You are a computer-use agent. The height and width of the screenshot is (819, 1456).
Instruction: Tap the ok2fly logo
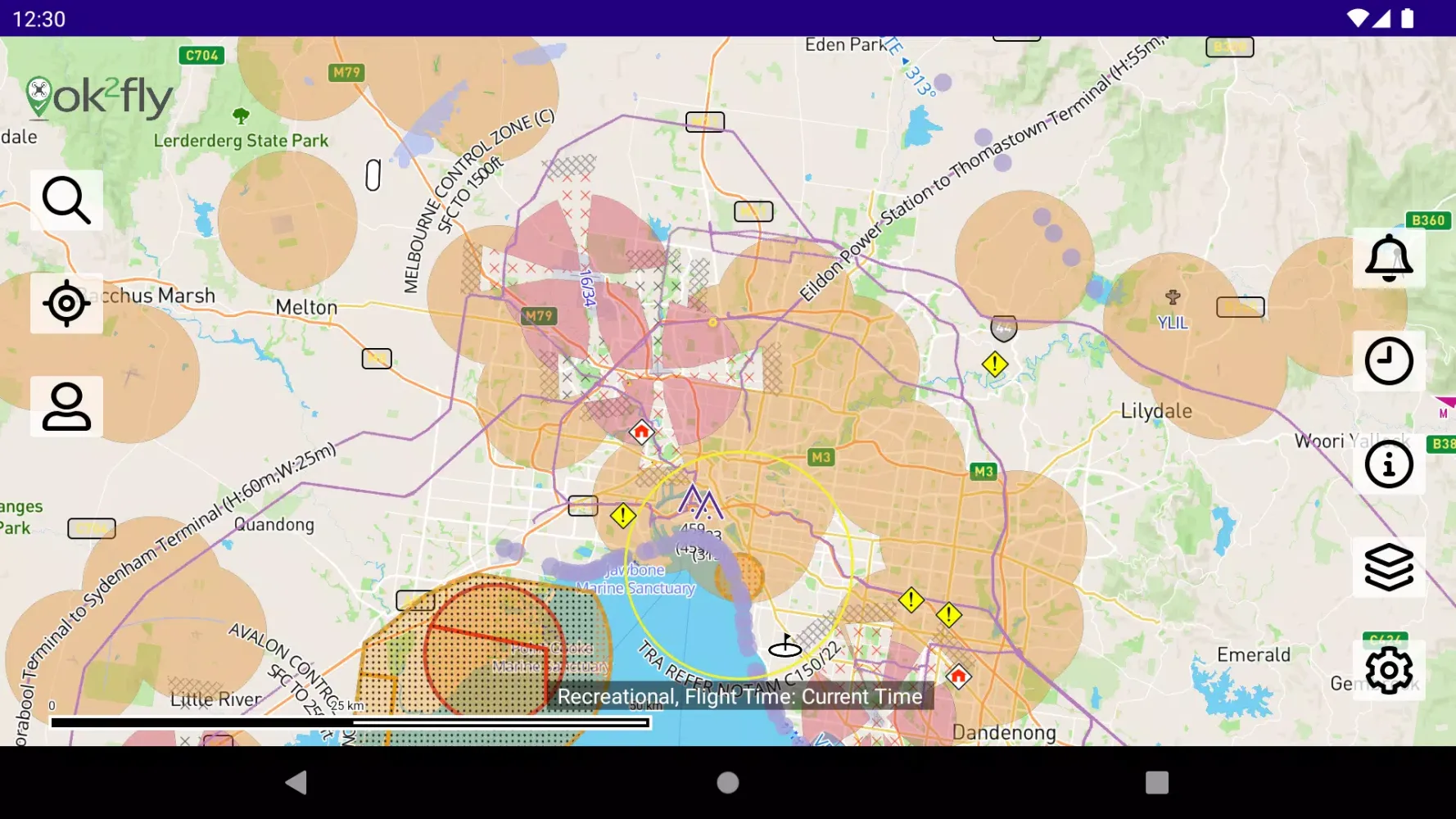[x=99, y=97]
